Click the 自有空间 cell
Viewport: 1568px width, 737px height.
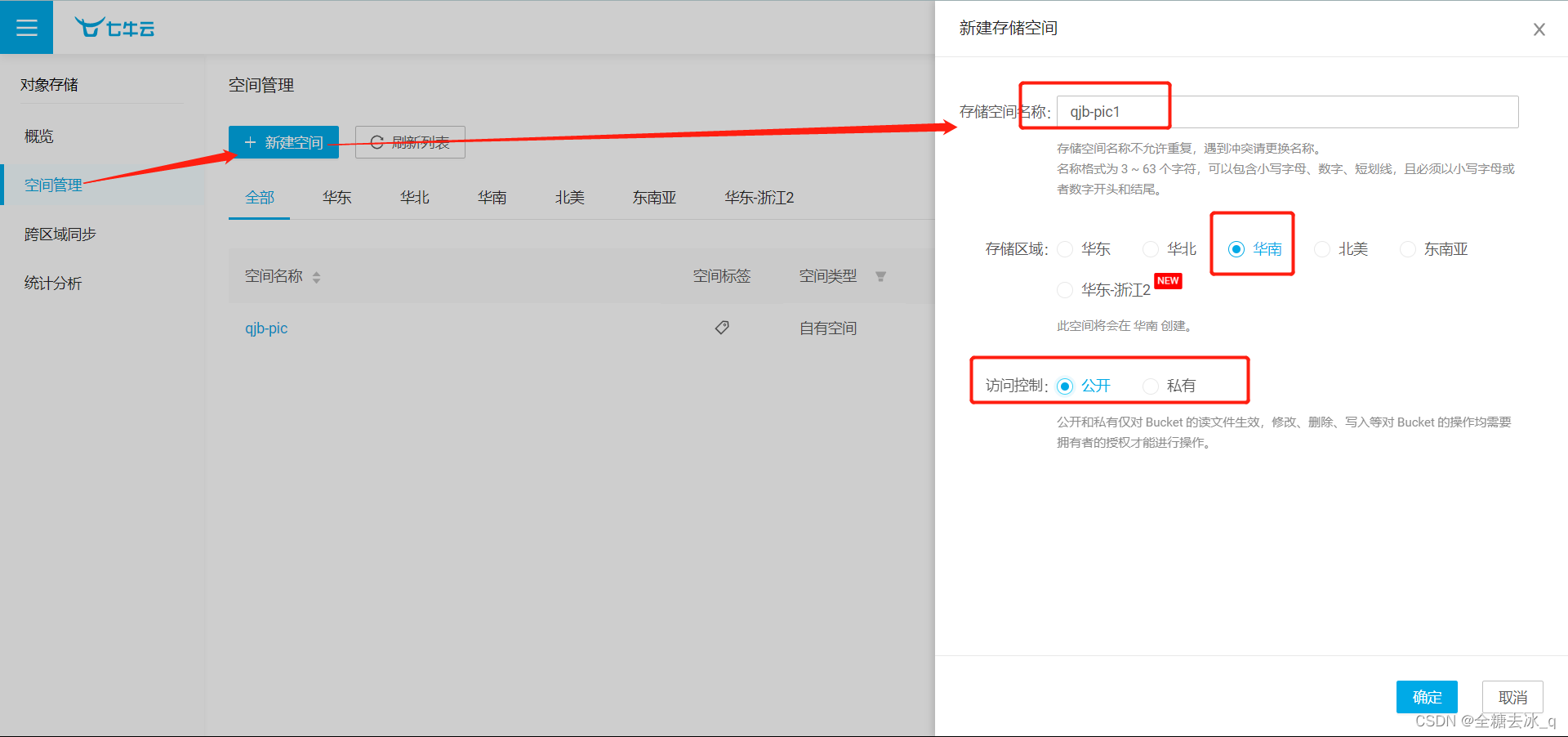point(828,328)
